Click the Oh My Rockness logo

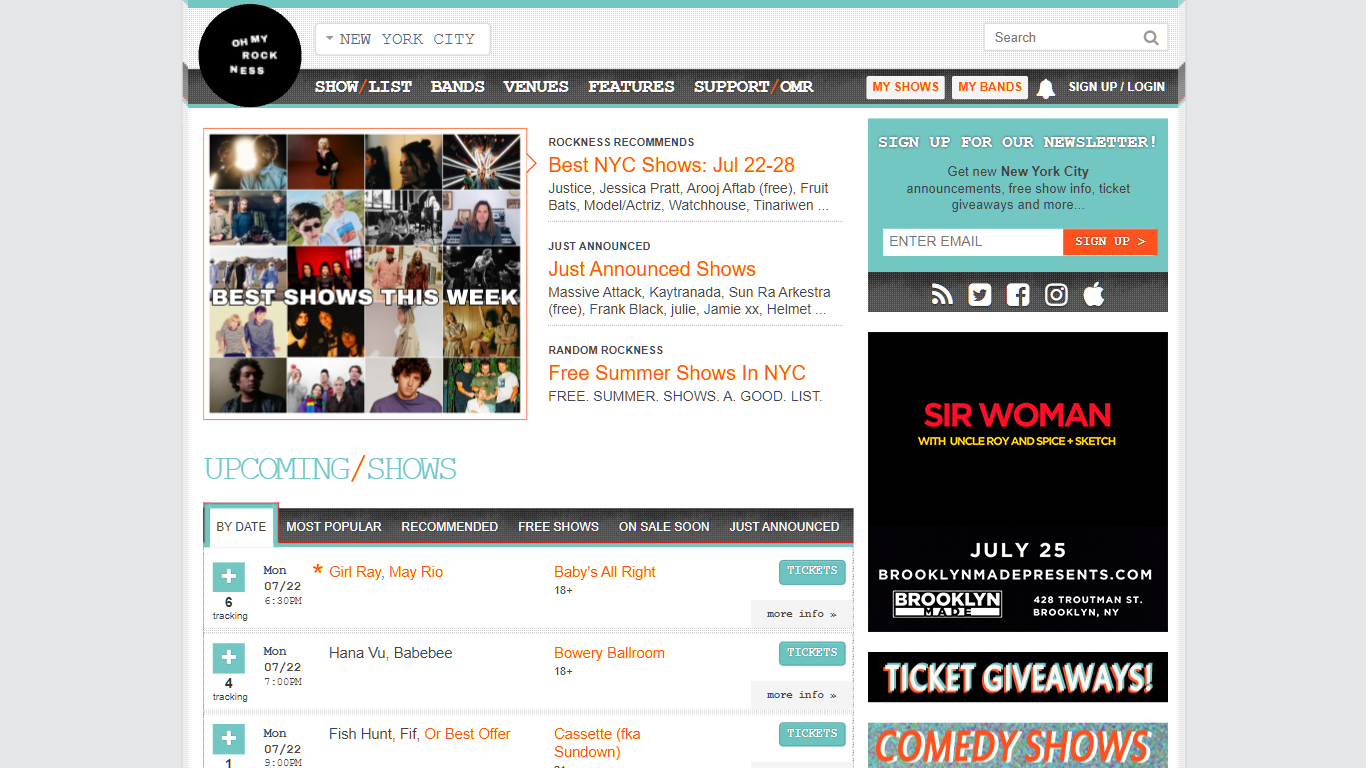(249, 56)
